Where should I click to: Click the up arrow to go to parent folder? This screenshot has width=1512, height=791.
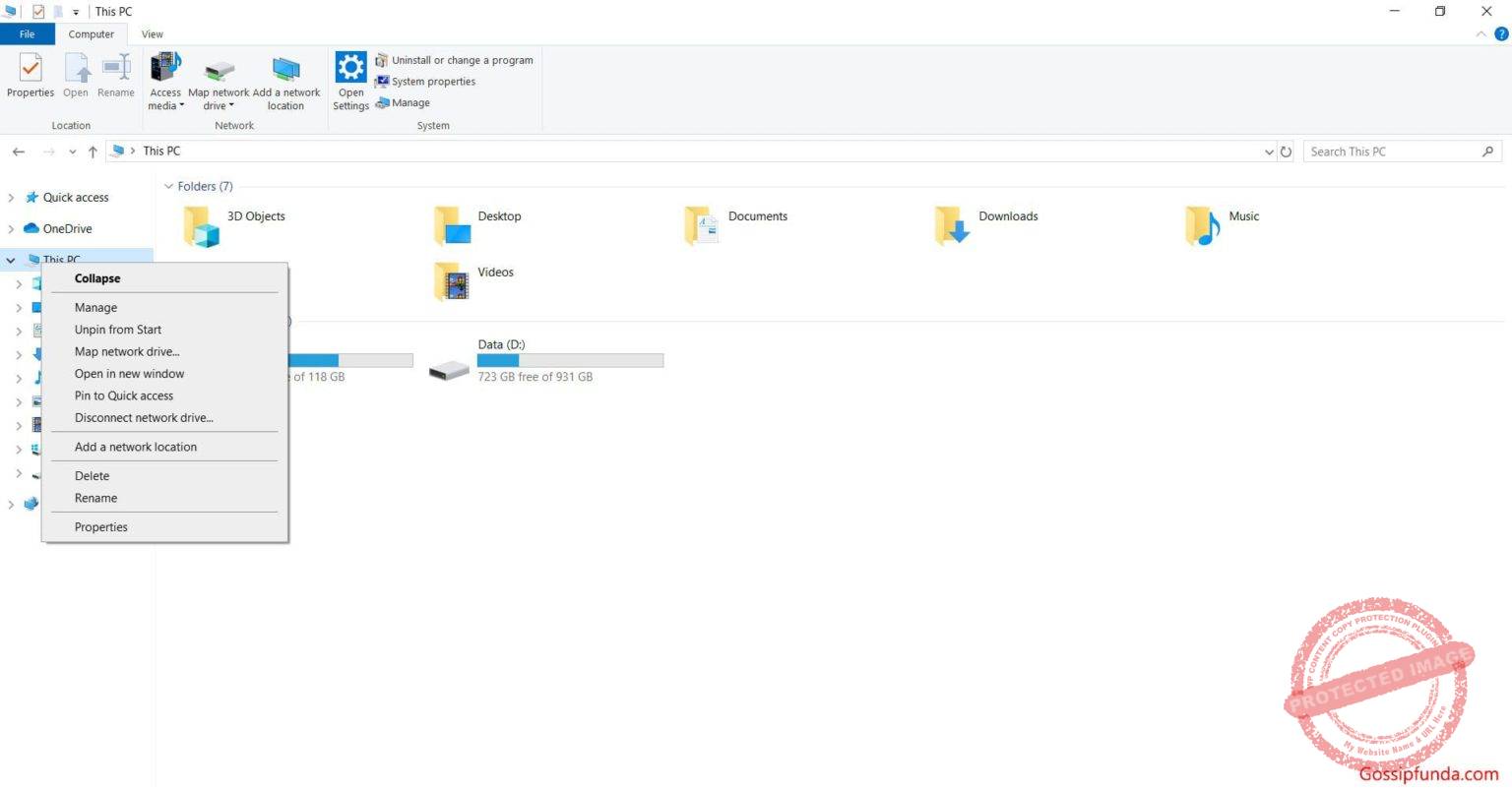point(93,151)
